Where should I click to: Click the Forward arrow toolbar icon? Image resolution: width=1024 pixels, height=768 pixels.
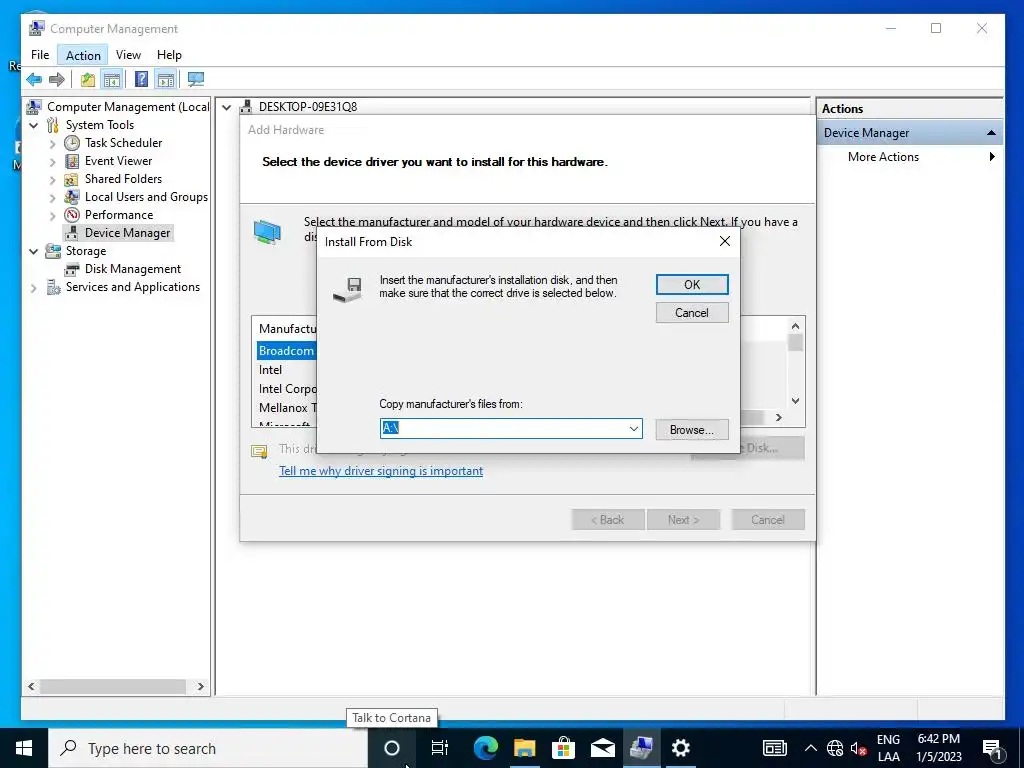point(57,80)
